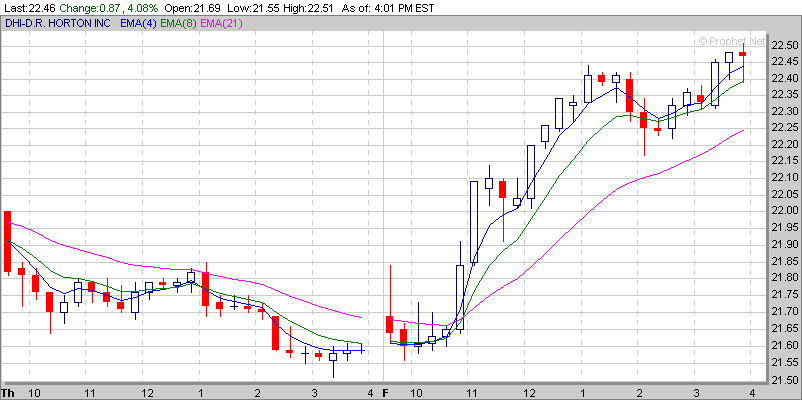
Task: Click the Last:22.46 quote value
Action: coord(28,8)
